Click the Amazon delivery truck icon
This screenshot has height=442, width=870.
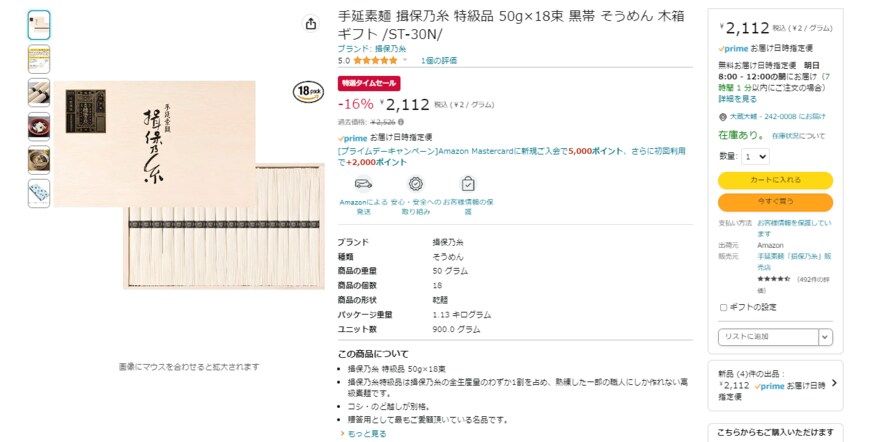(x=362, y=184)
